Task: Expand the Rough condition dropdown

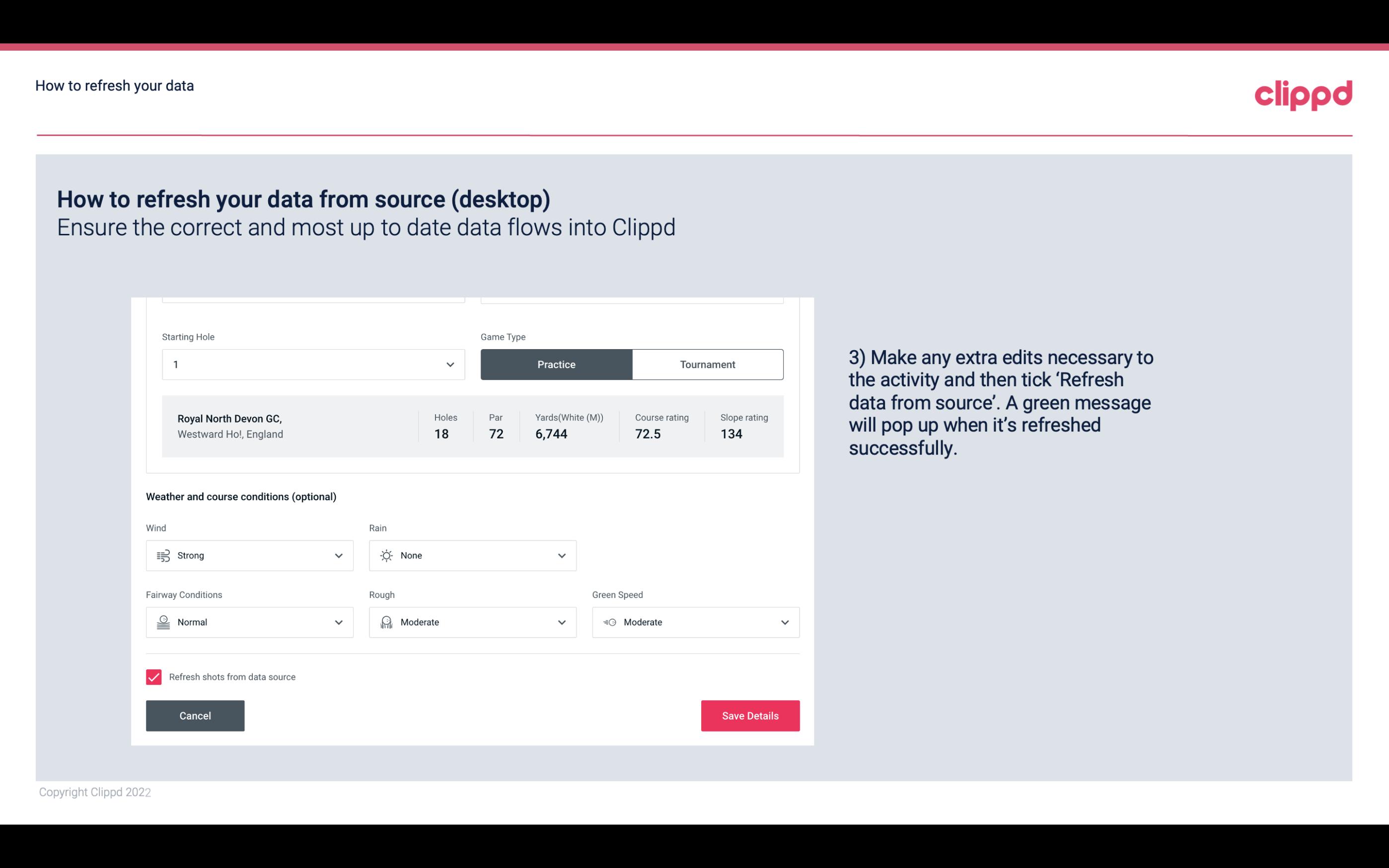Action: point(561,622)
